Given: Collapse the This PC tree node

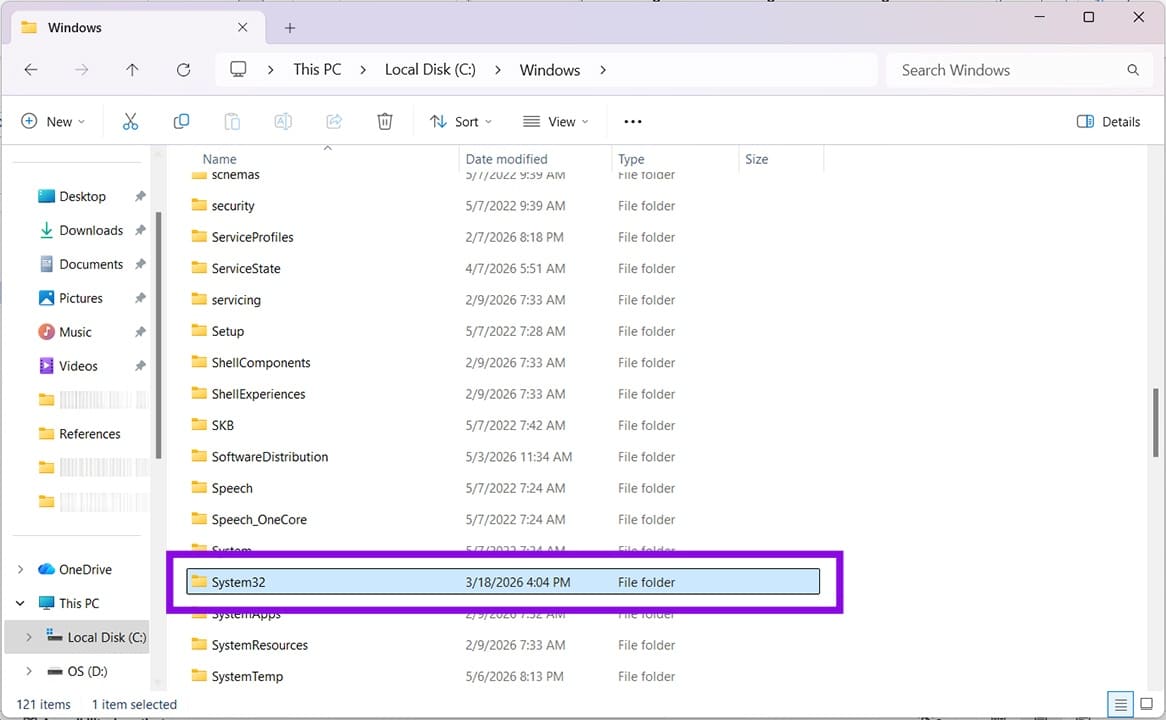Looking at the screenshot, I should 20,603.
